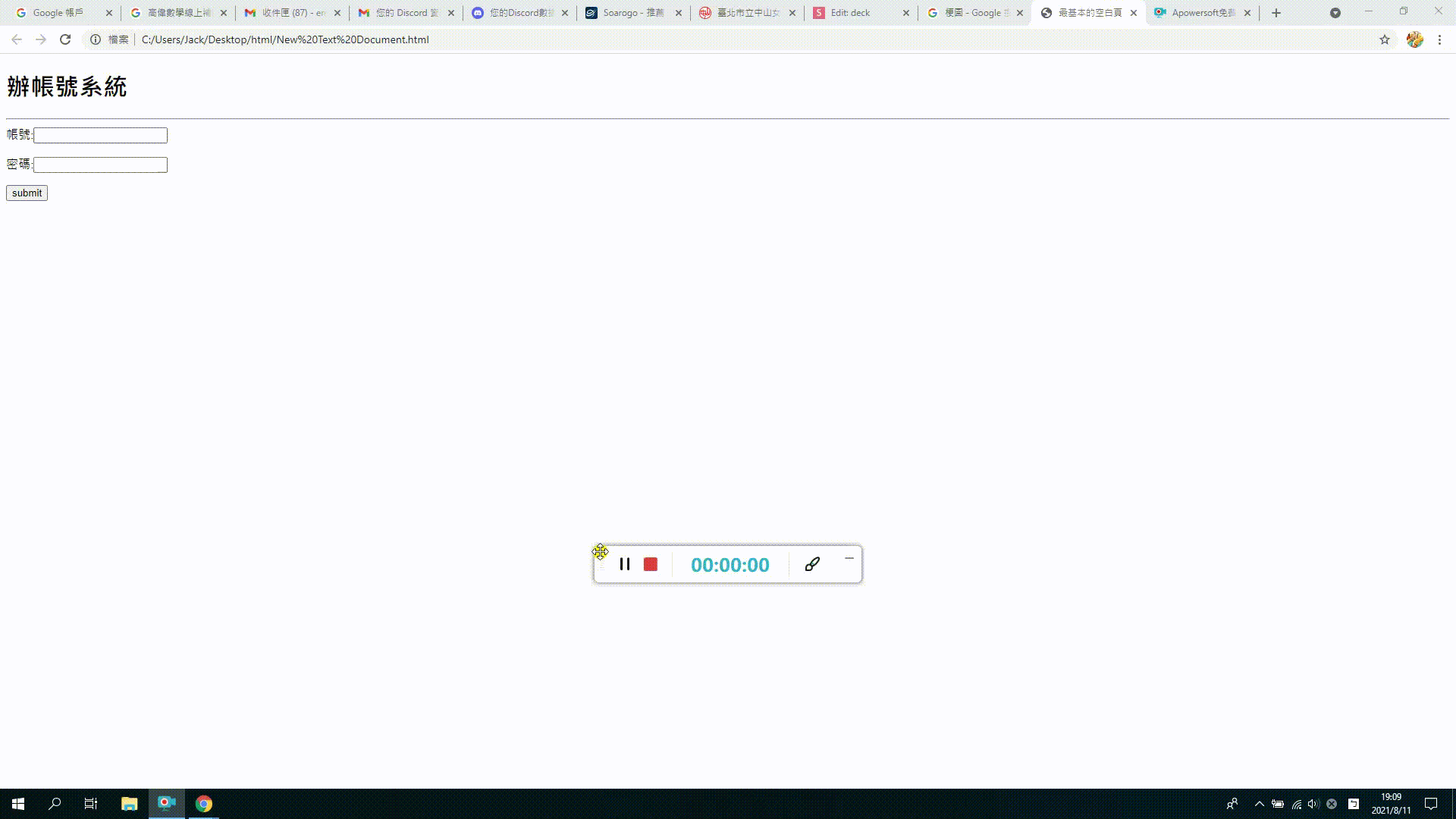Image resolution: width=1456 pixels, height=819 pixels.
Task: Open a new browser tab
Action: pyautogui.click(x=1276, y=13)
